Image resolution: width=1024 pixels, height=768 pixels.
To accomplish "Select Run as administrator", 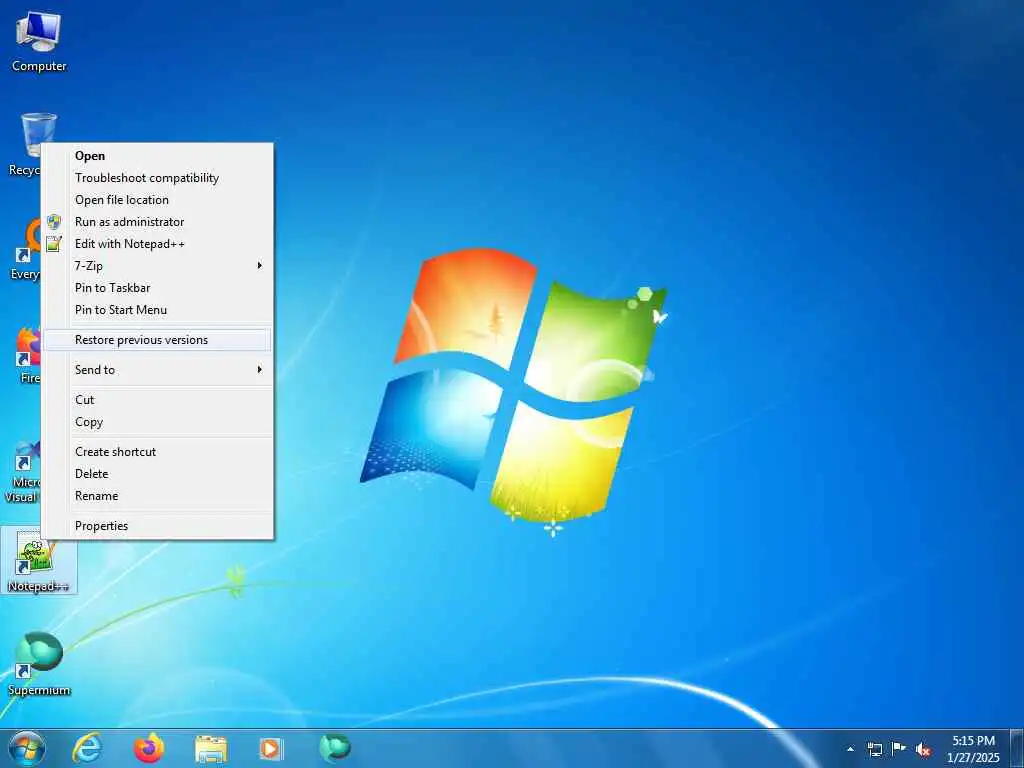I will click(157, 222).
